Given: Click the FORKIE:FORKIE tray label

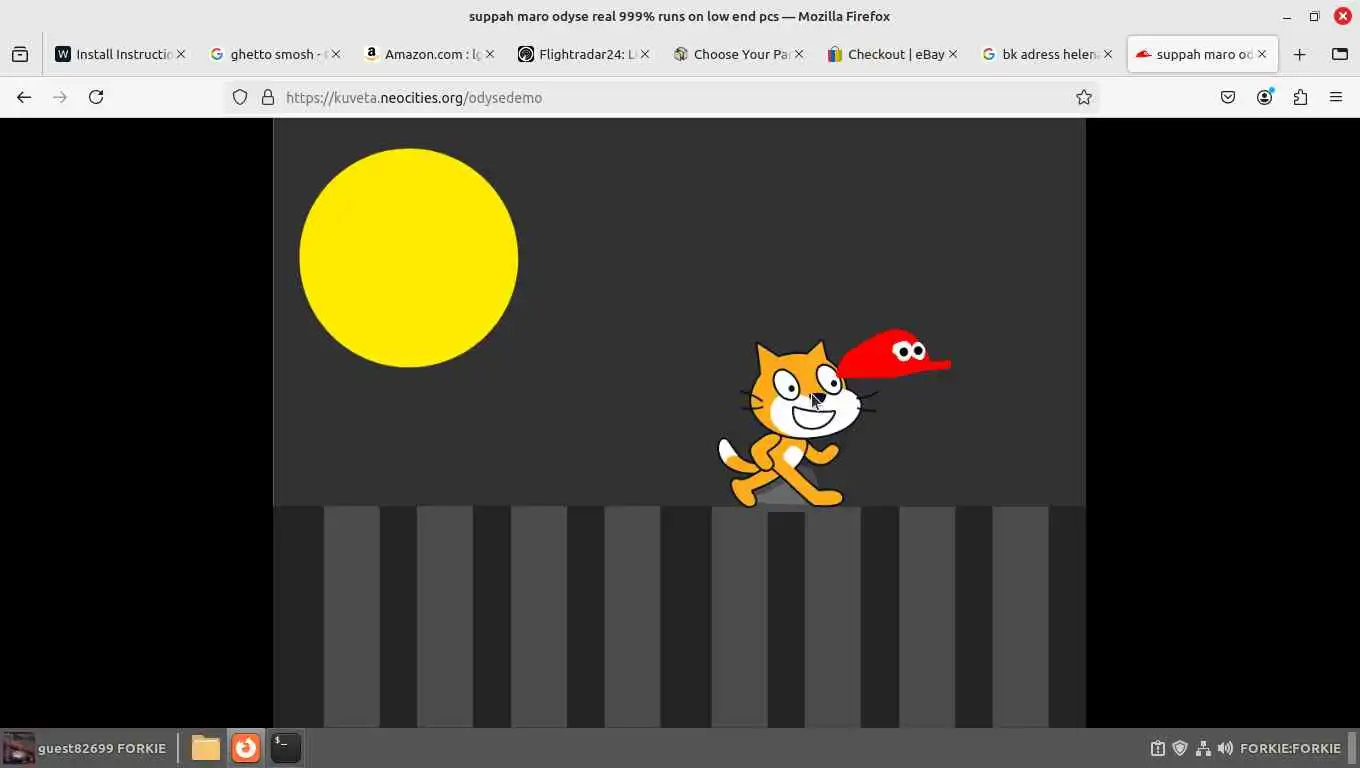Looking at the screenshot, I should point(1290,748).
